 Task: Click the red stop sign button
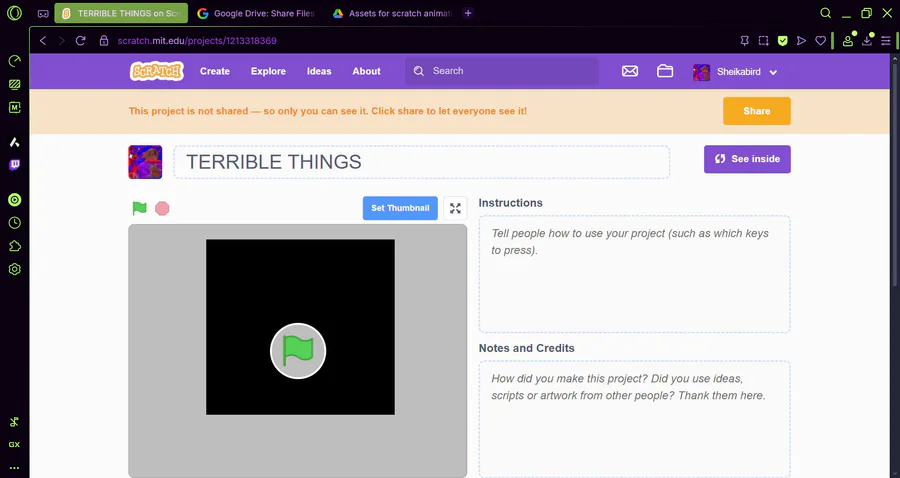coord(162,208)
